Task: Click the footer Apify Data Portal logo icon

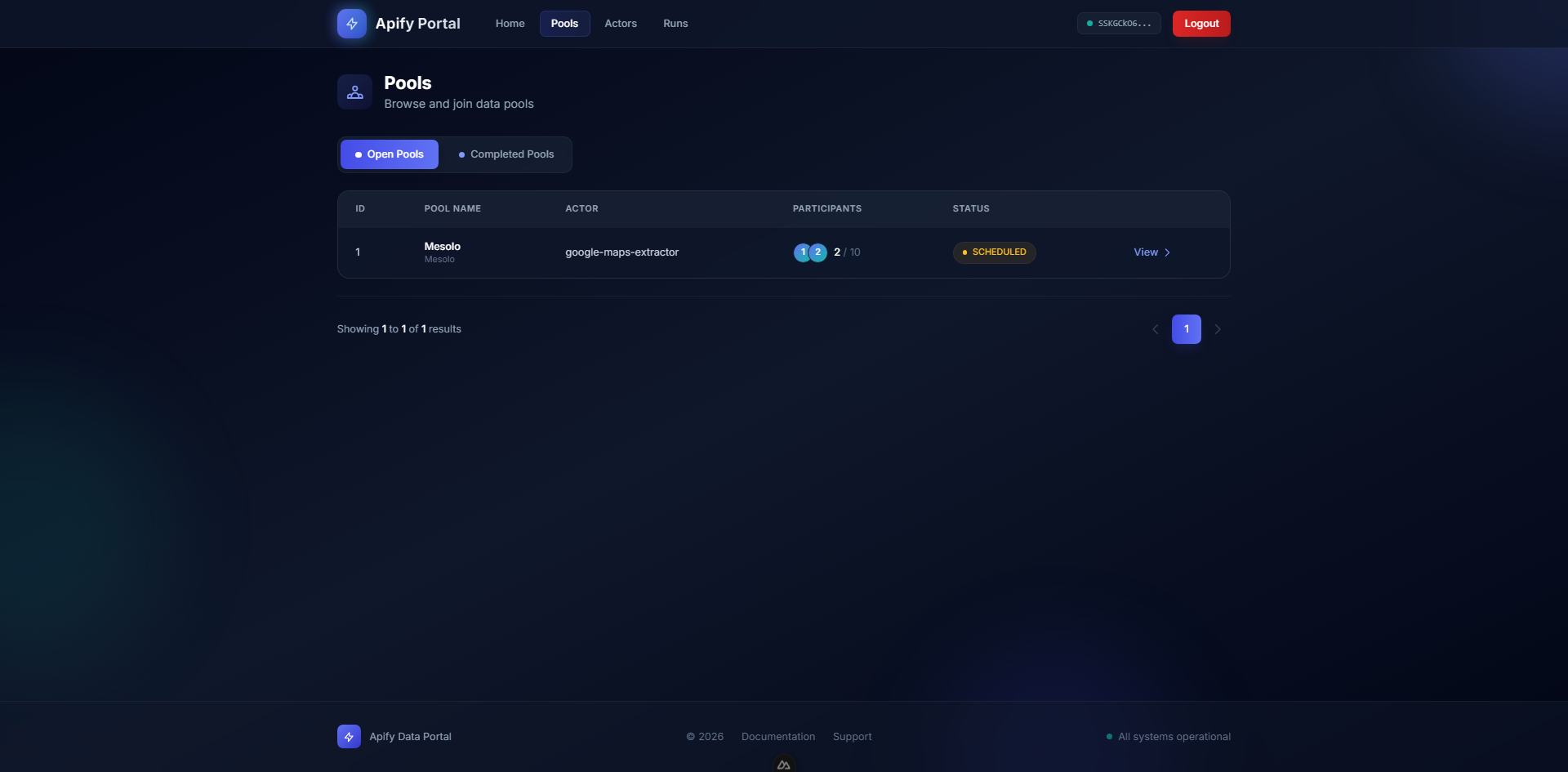Action: 349,737
